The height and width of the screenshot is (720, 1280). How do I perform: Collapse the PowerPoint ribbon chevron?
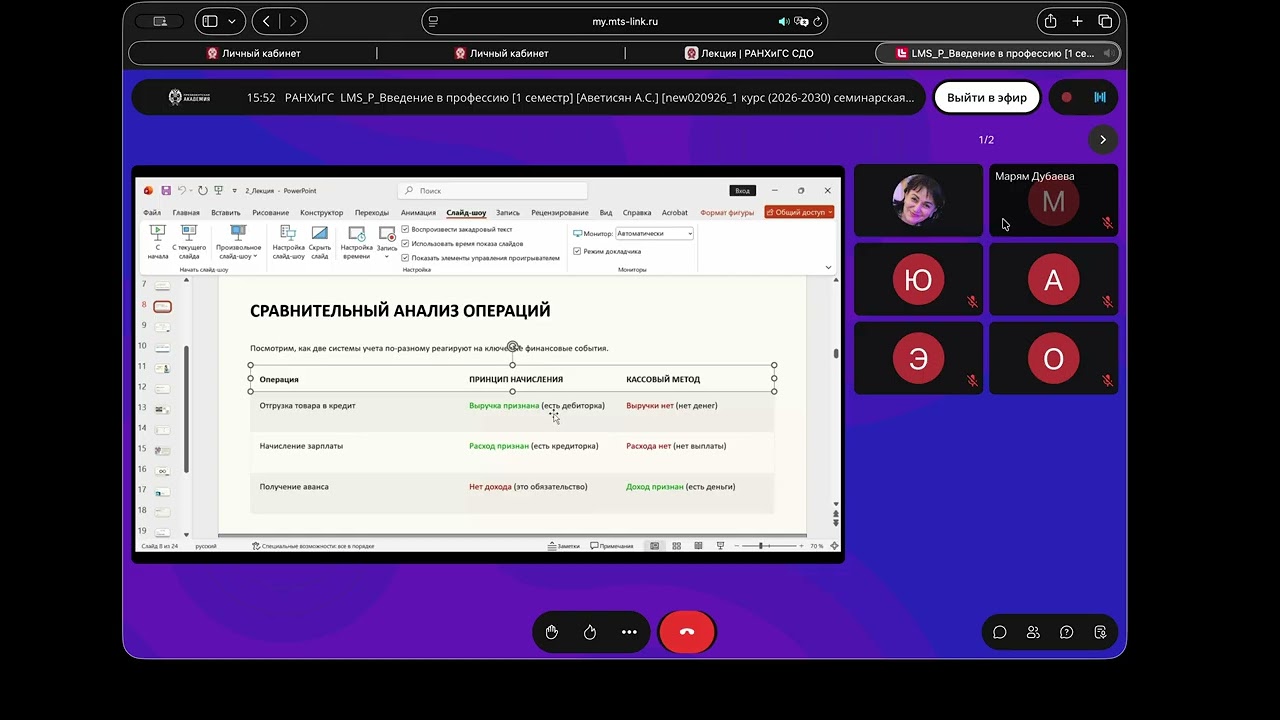pos(828,267)
